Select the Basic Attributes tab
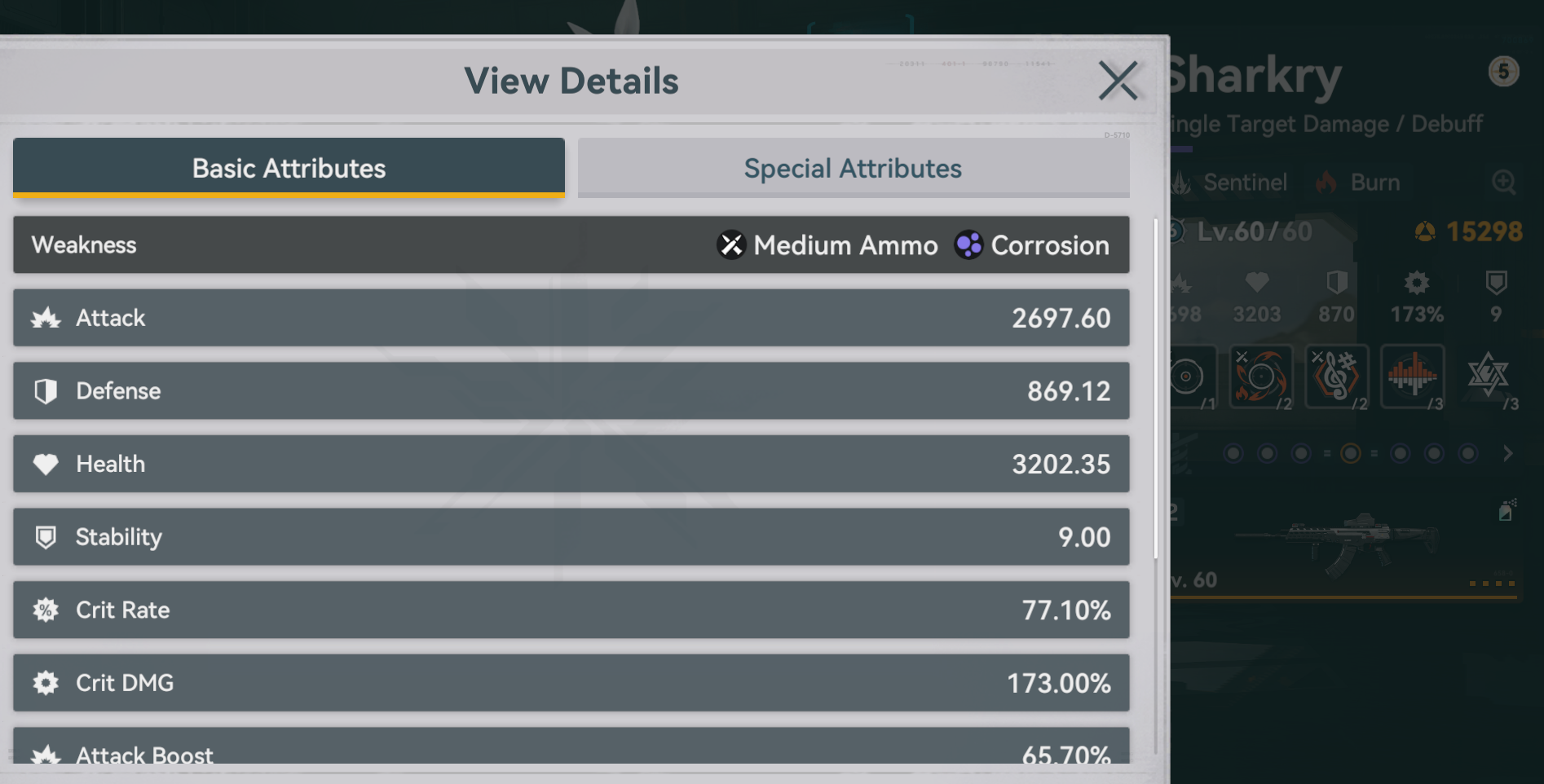Image resolution: width=1544 pixels, height=784 pixels. coord(289,168)
